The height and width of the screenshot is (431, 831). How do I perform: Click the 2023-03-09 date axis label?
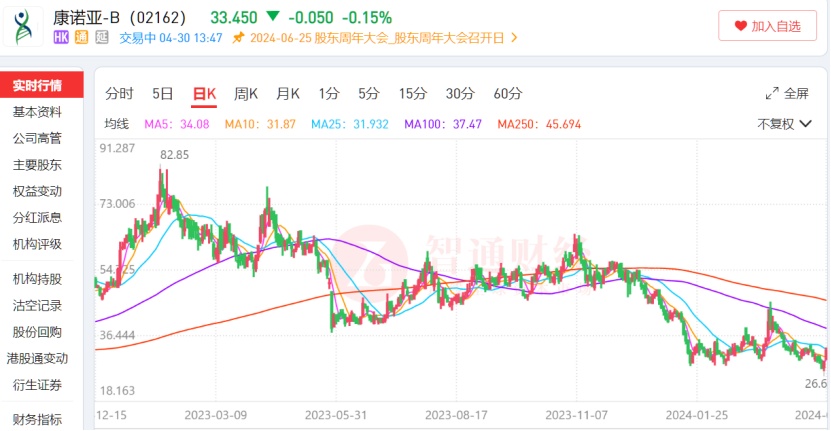[216, 415]
